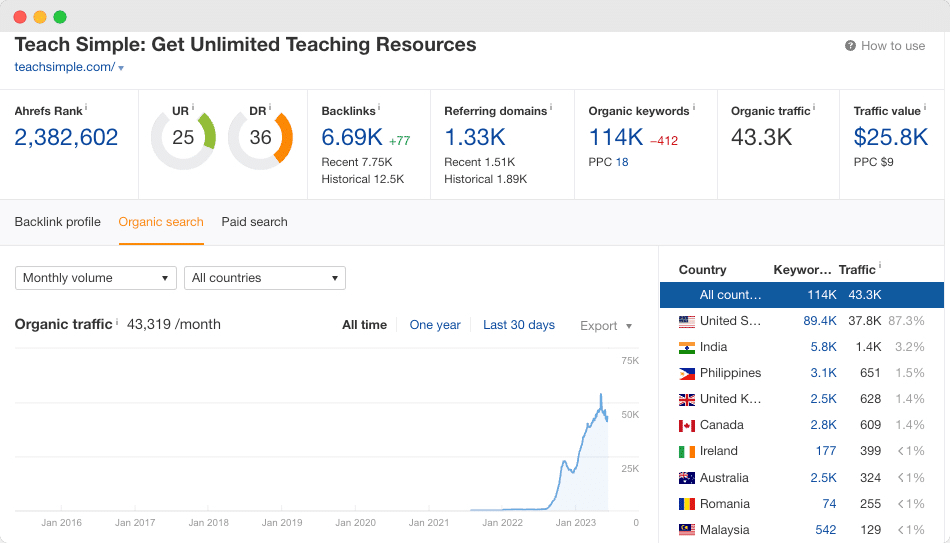This screenshot has height=543, width=950.
Task: Click the info icon next to DR
Action: pos(270,107)
